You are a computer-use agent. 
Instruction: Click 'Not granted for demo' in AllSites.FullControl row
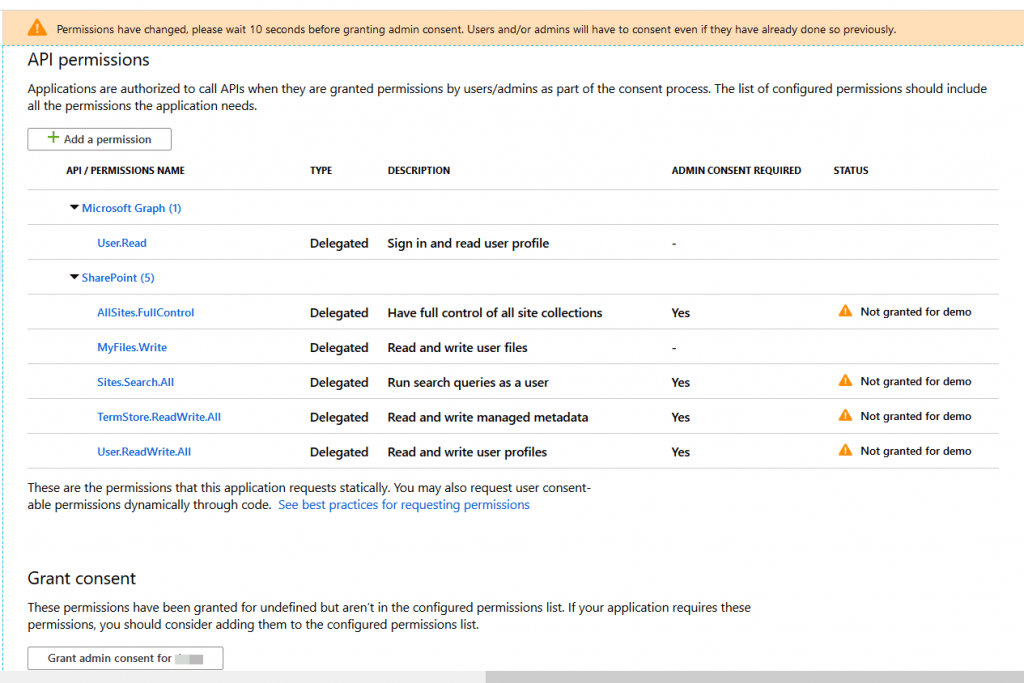(x=916, y=311)
